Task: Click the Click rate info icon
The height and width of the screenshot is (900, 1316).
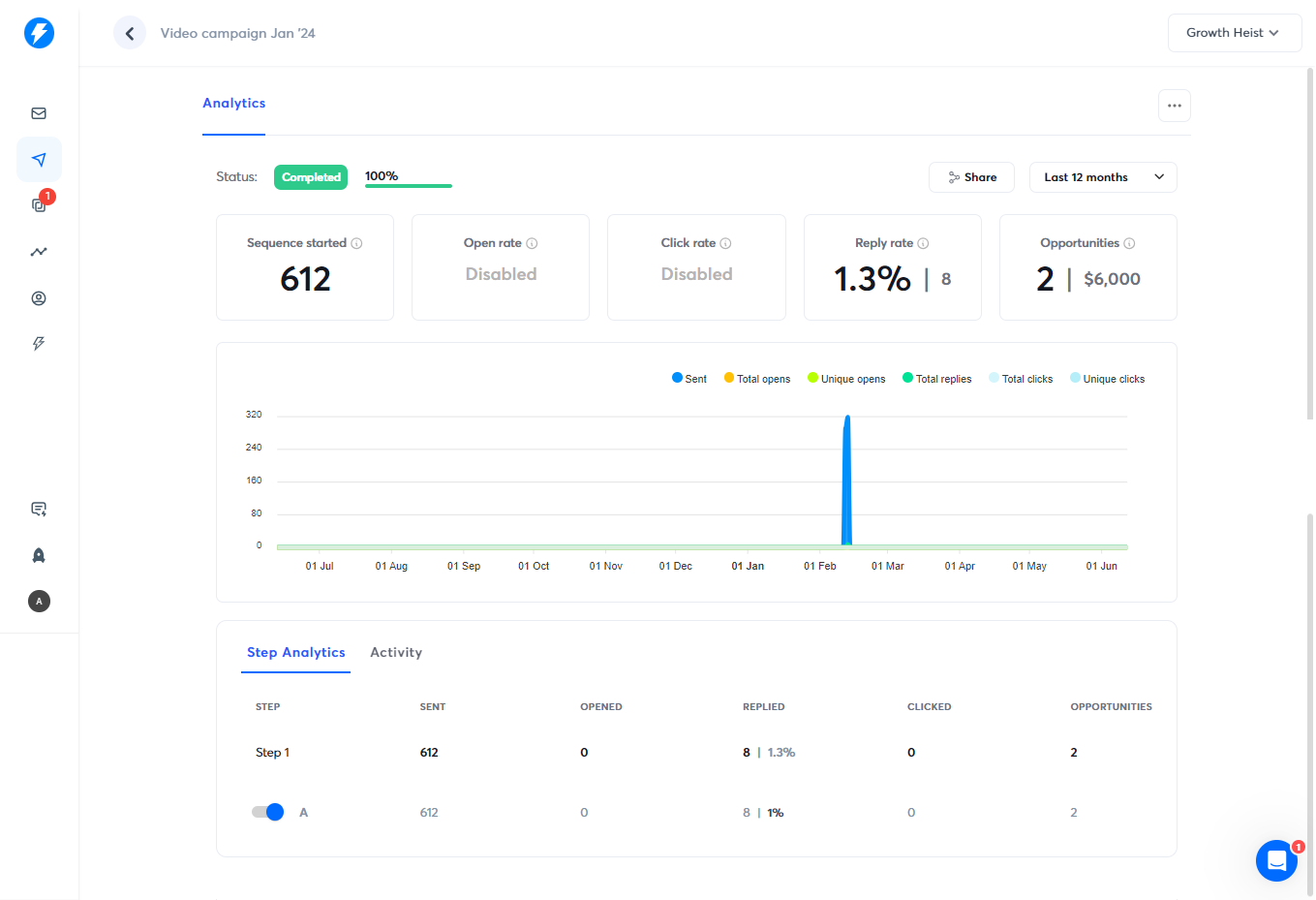Action: coord(726,243)
